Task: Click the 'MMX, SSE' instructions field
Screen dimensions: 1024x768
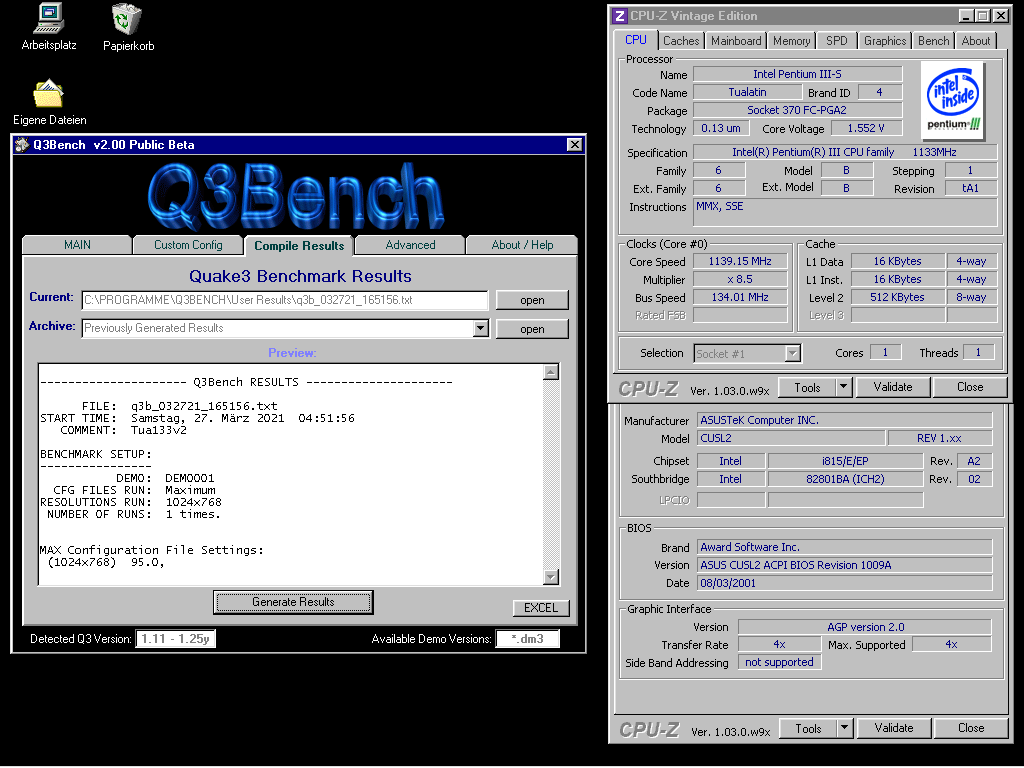Action: tap(844, 212)
